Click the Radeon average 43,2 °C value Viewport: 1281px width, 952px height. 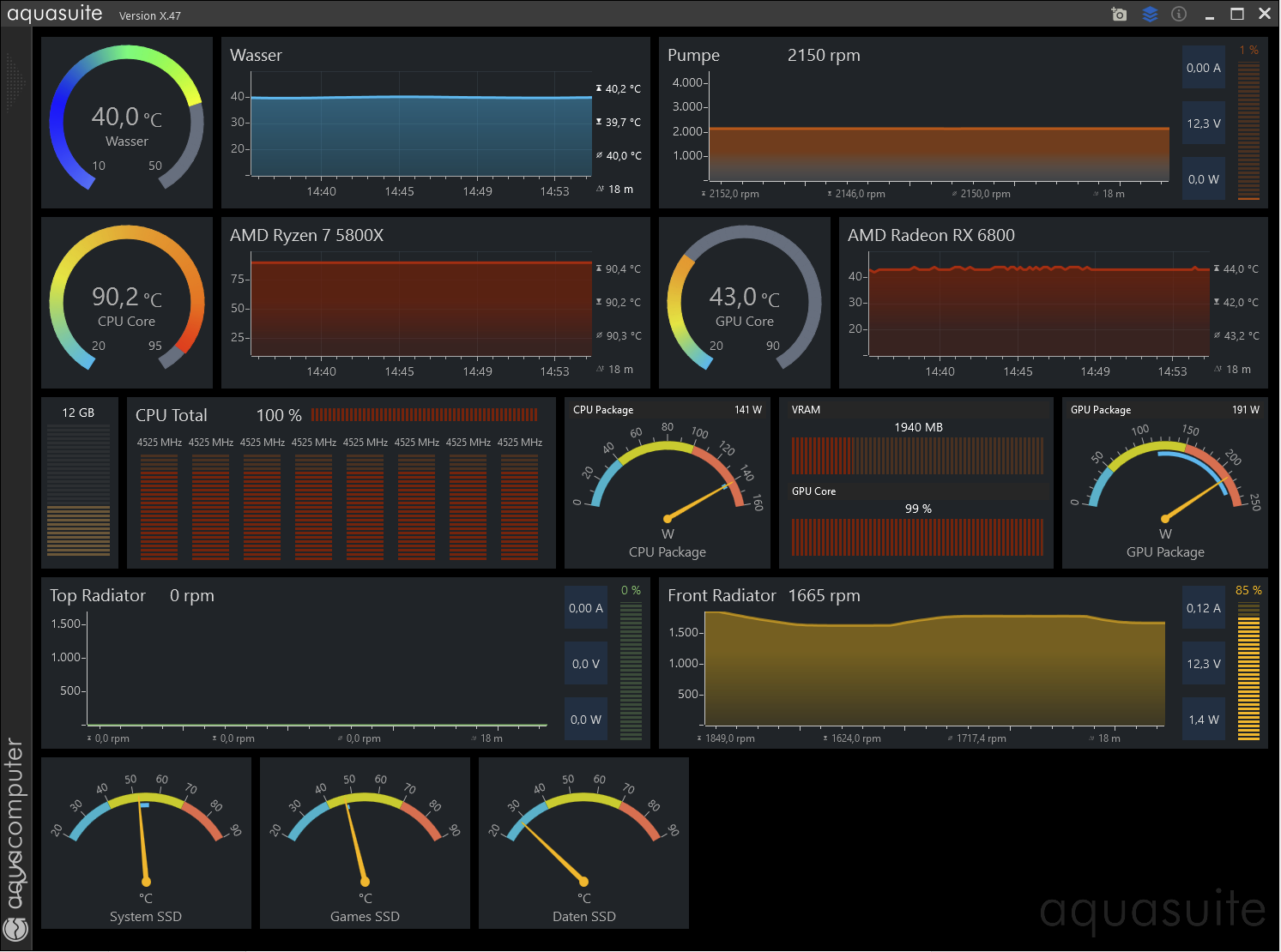pyautogui.click(x=1242, y=335)
